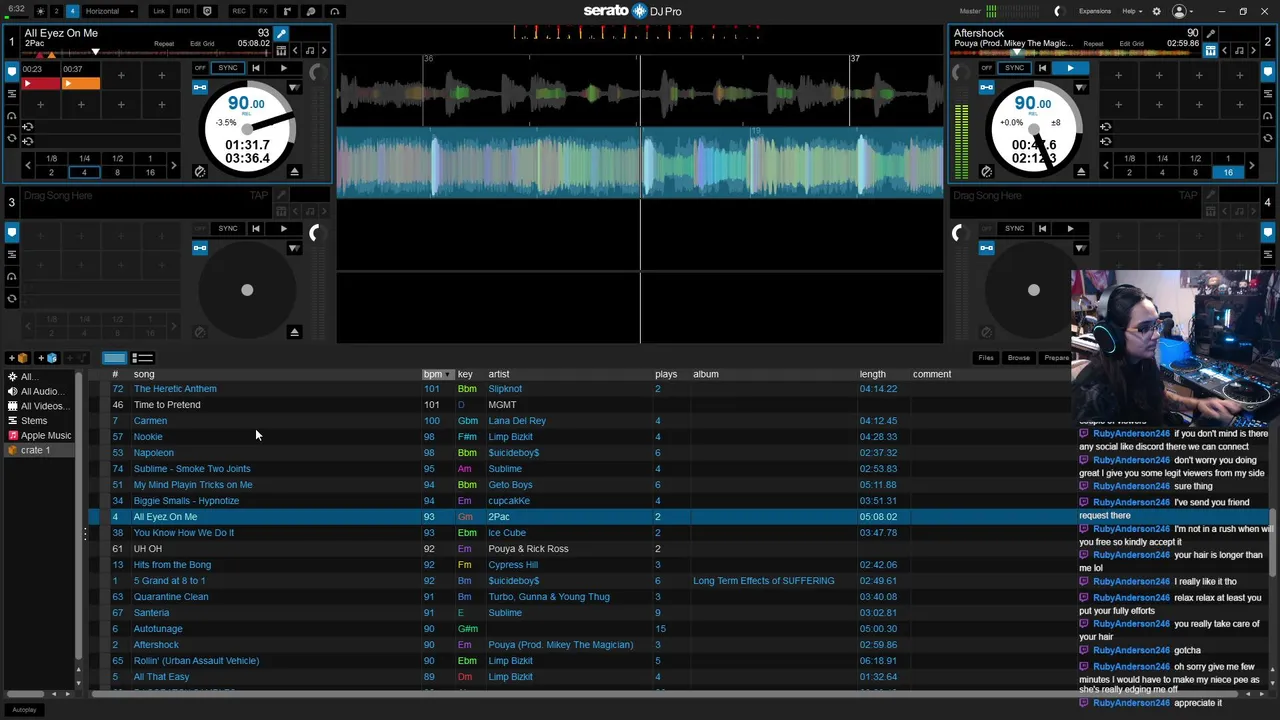The width and height of the screenshot is (1280, 720).
Task: Trigger the red 00:23 cue point
Action: tap(42, 84)
